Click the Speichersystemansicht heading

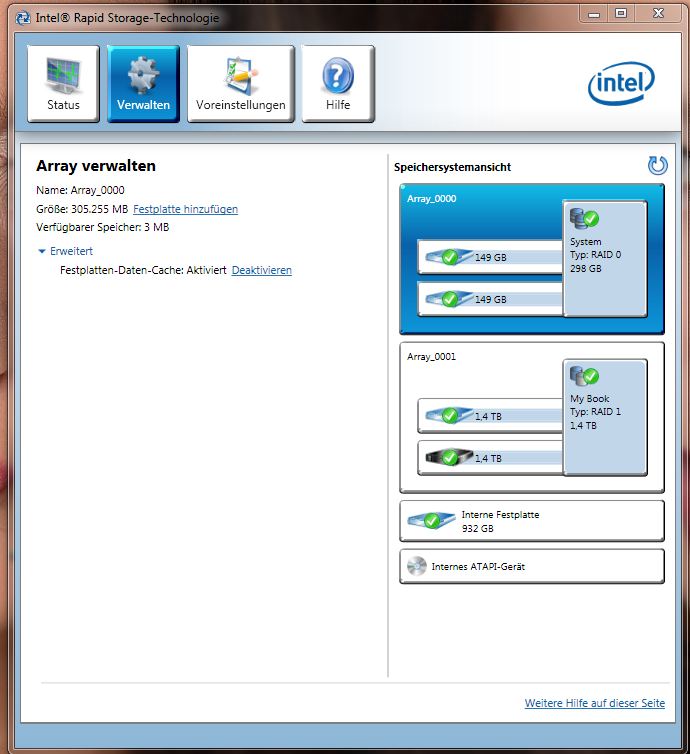pos(452,167)
